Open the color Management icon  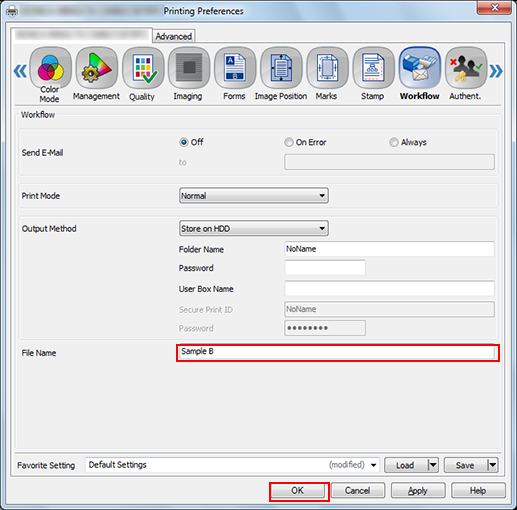97,68
